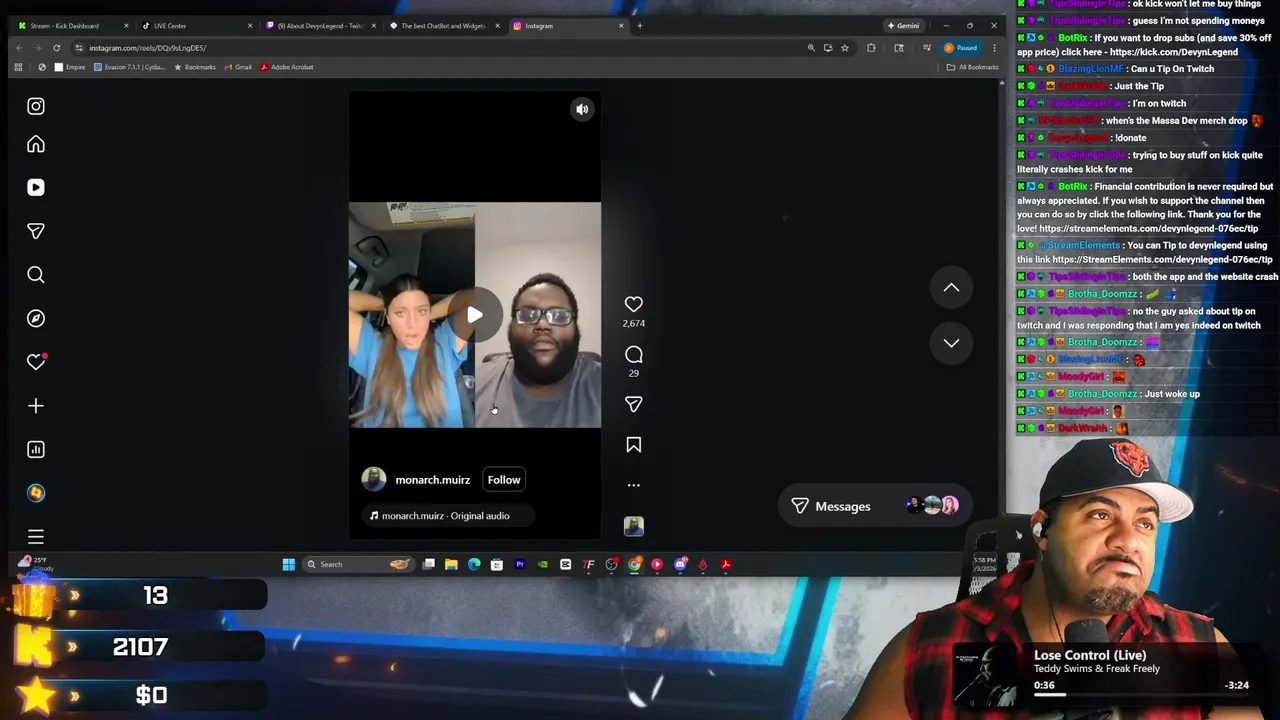This screenshot has width=1280, height=720.
Task: Open Explore compass icon
Action: point(36,318)
